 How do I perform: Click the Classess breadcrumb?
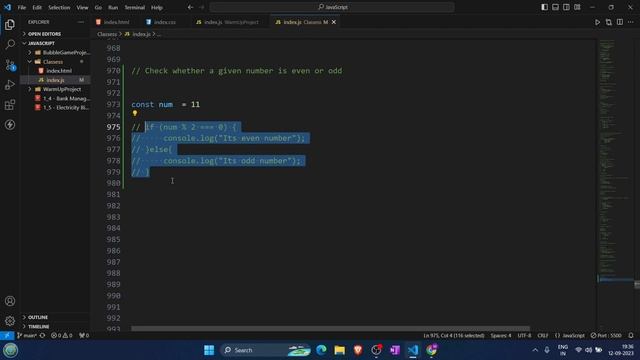click(x=107, y=34)
